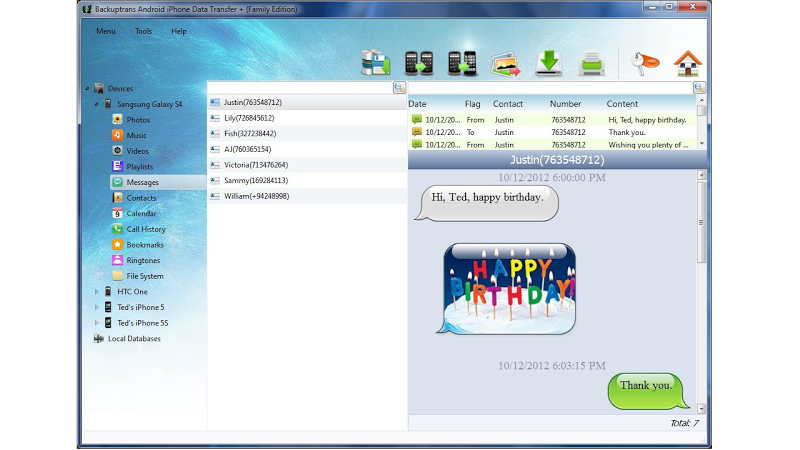Click the key registration icon

coord(645,63)
